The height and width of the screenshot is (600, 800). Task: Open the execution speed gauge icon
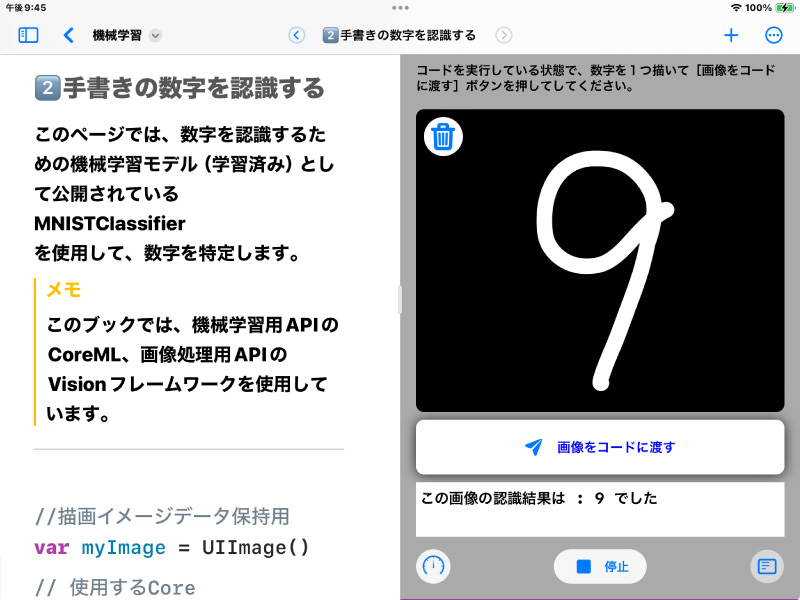pyautogui.click(x=433, y=566)
